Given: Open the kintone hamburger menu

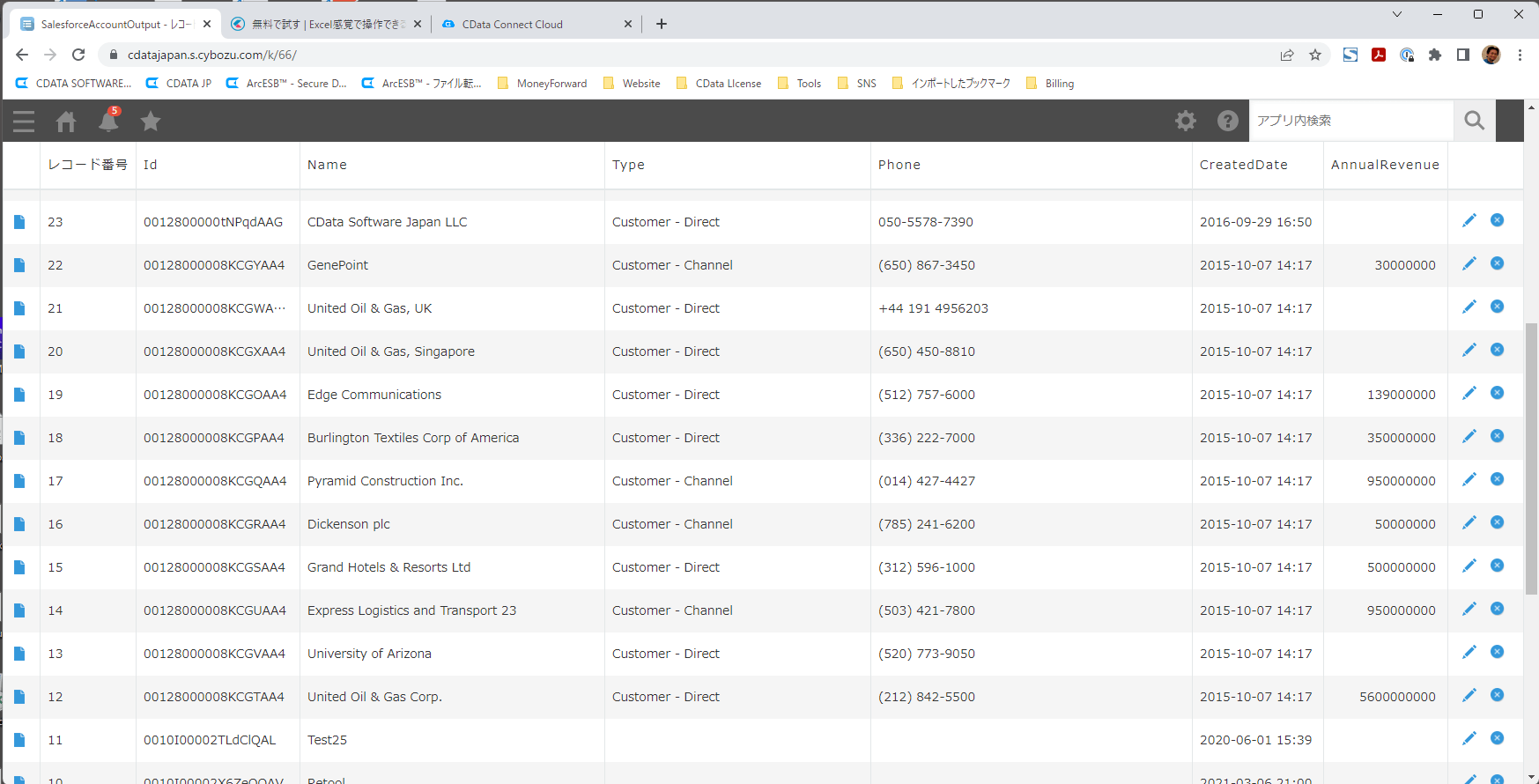Looking at the screenshot, I should coord(24,121).
